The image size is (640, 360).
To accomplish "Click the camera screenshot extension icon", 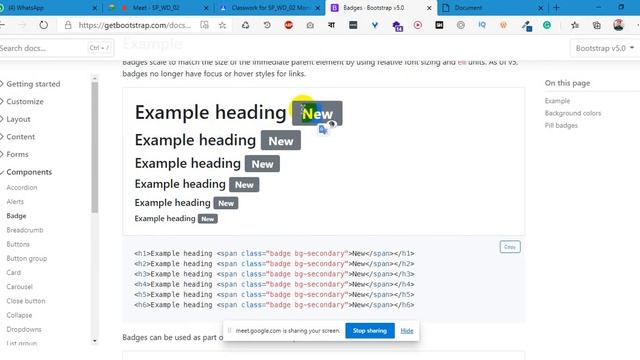I will (310, 25).
